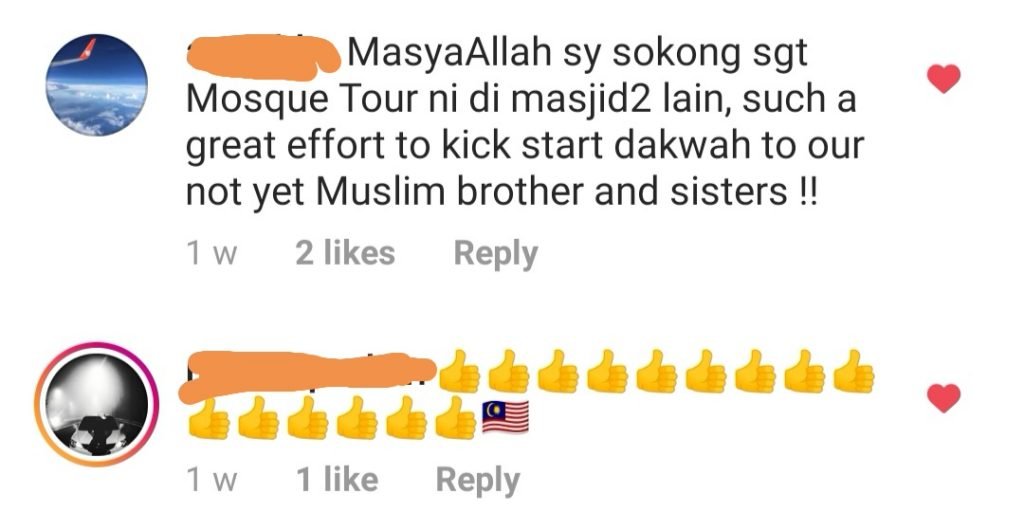Open the 1 like count
This screenshot has width=1024, height=512.
point(337,479)
